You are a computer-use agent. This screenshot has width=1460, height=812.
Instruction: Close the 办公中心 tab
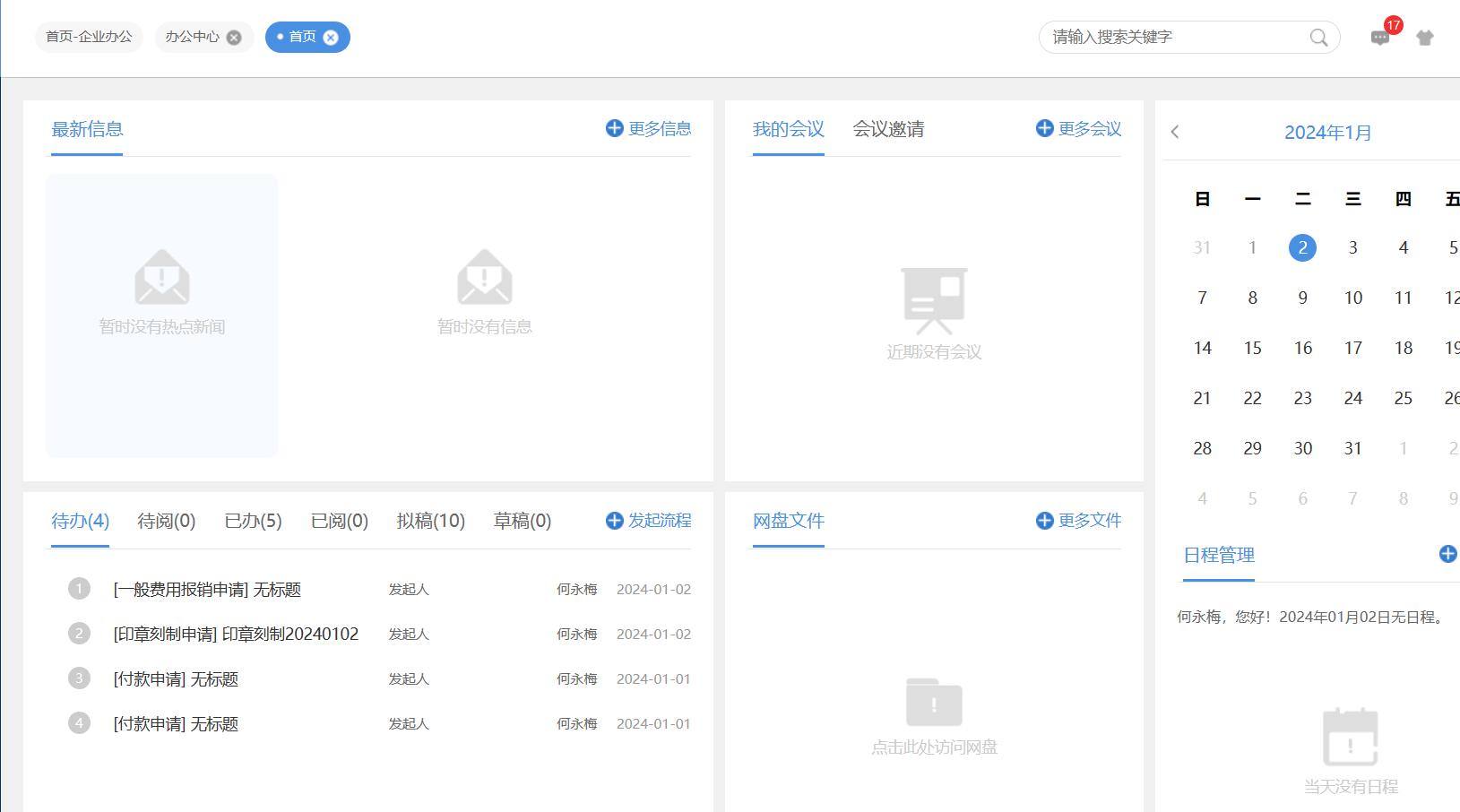(234, 38)
